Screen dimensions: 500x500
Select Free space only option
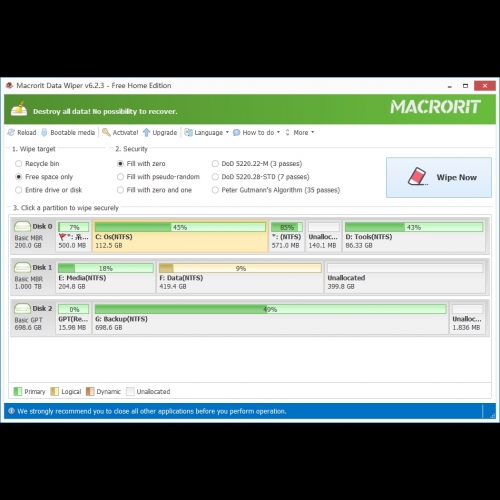pos(44,177)
